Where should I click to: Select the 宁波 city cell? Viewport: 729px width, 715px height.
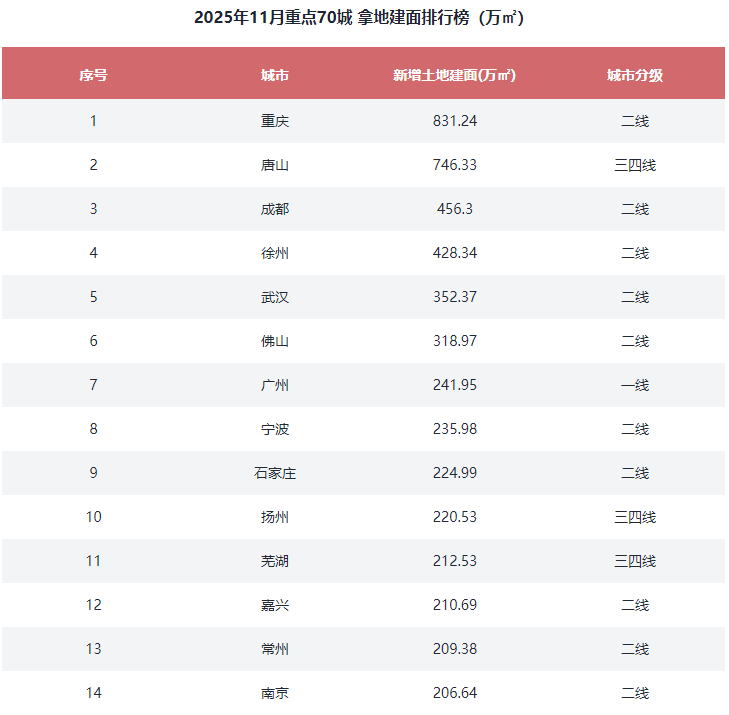pyautogui.click(x=275, y=429)
